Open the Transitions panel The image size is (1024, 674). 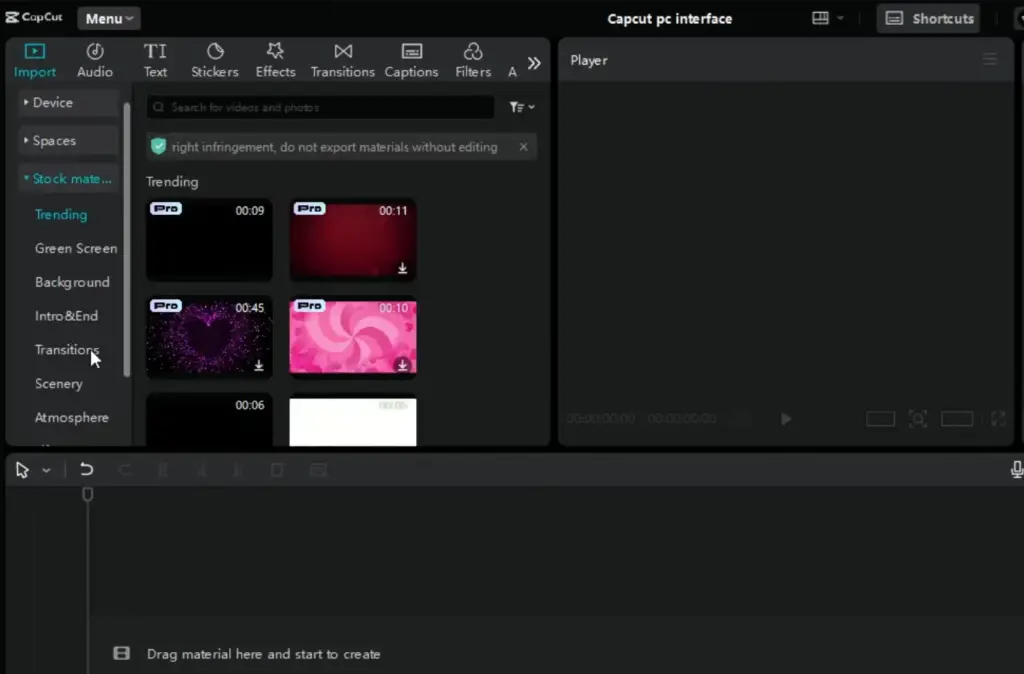coord(342,58)
